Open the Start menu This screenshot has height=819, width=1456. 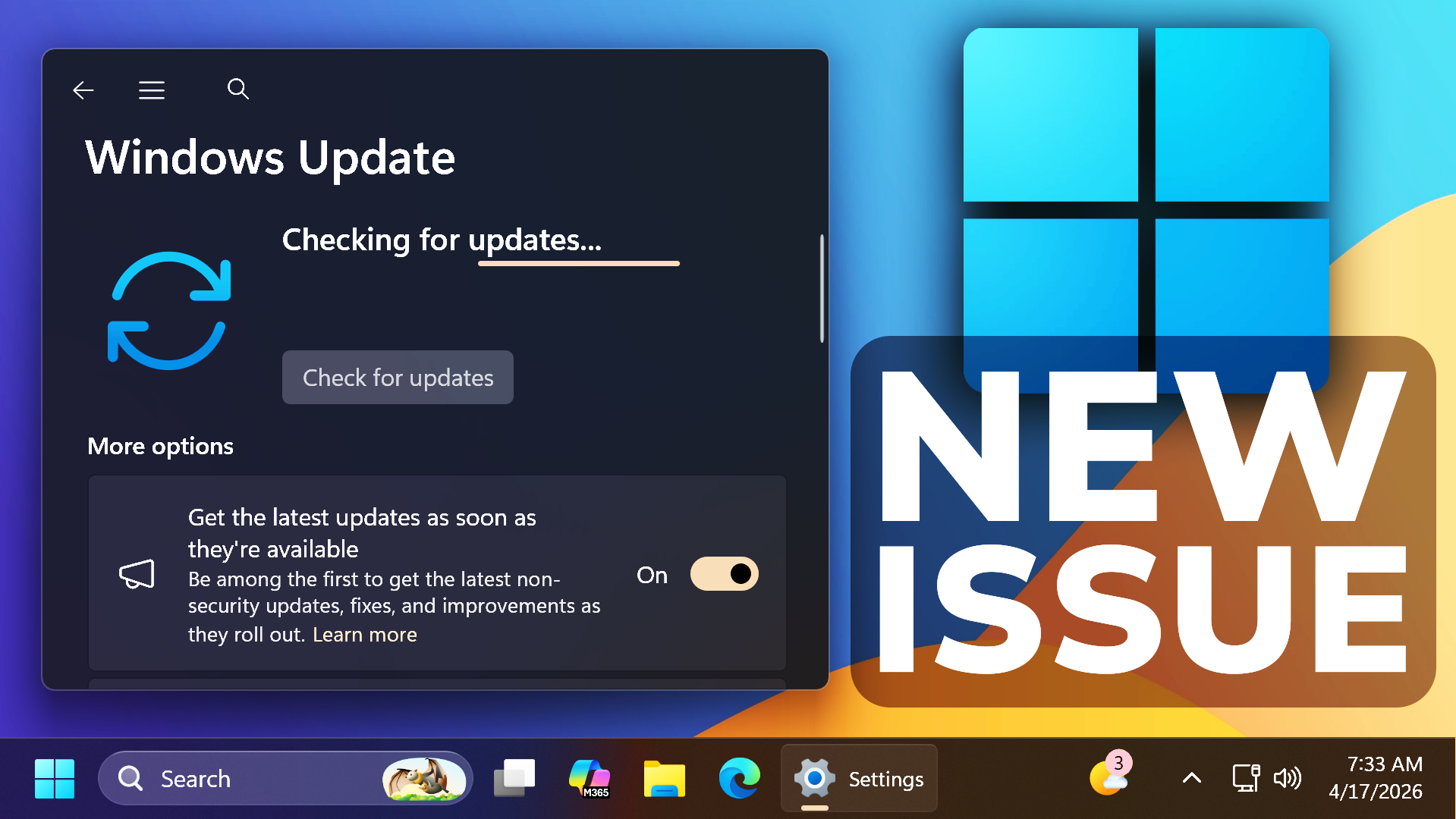pos(54,778)
